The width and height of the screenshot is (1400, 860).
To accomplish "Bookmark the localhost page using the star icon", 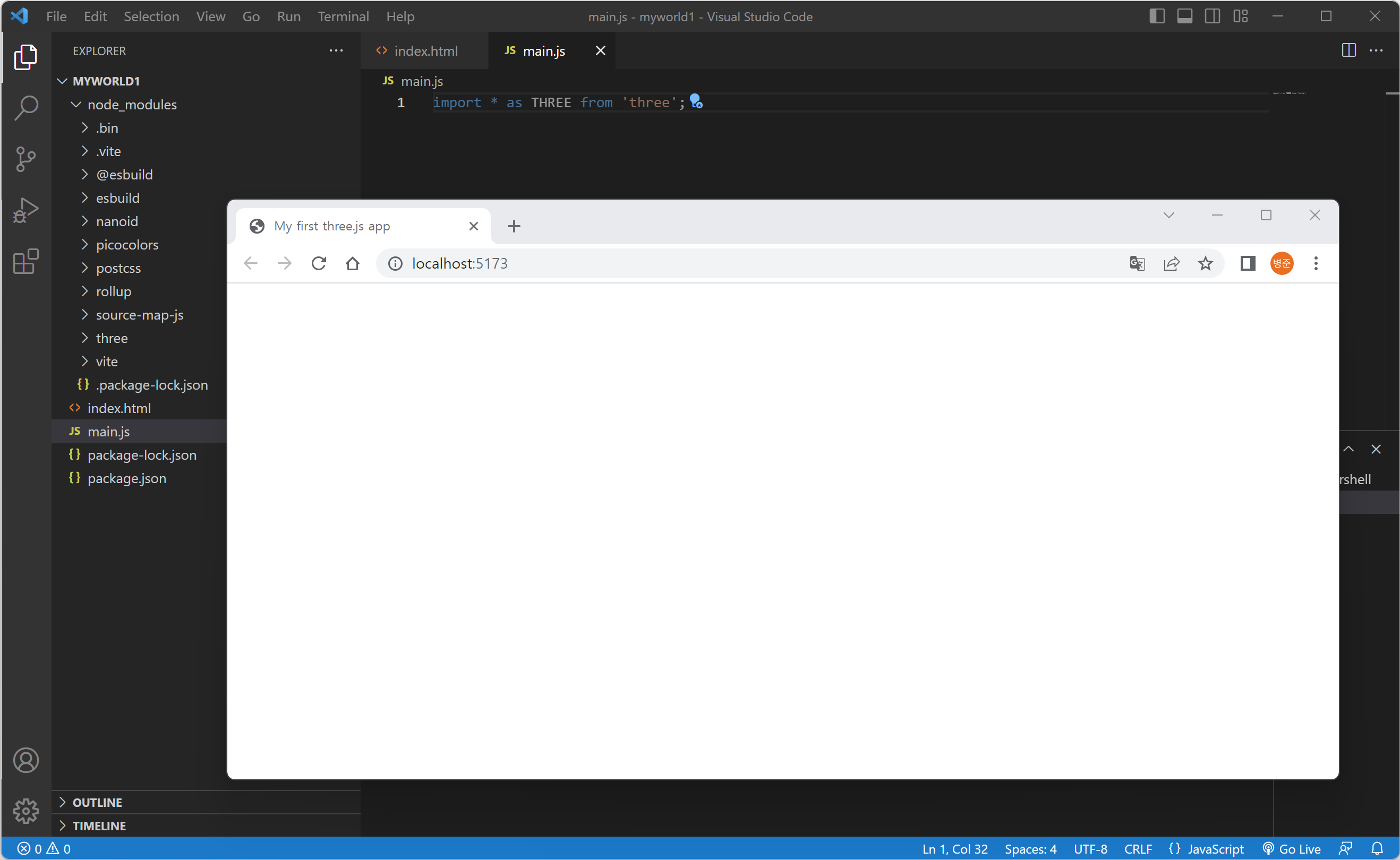I will (x=1205, y=263).
